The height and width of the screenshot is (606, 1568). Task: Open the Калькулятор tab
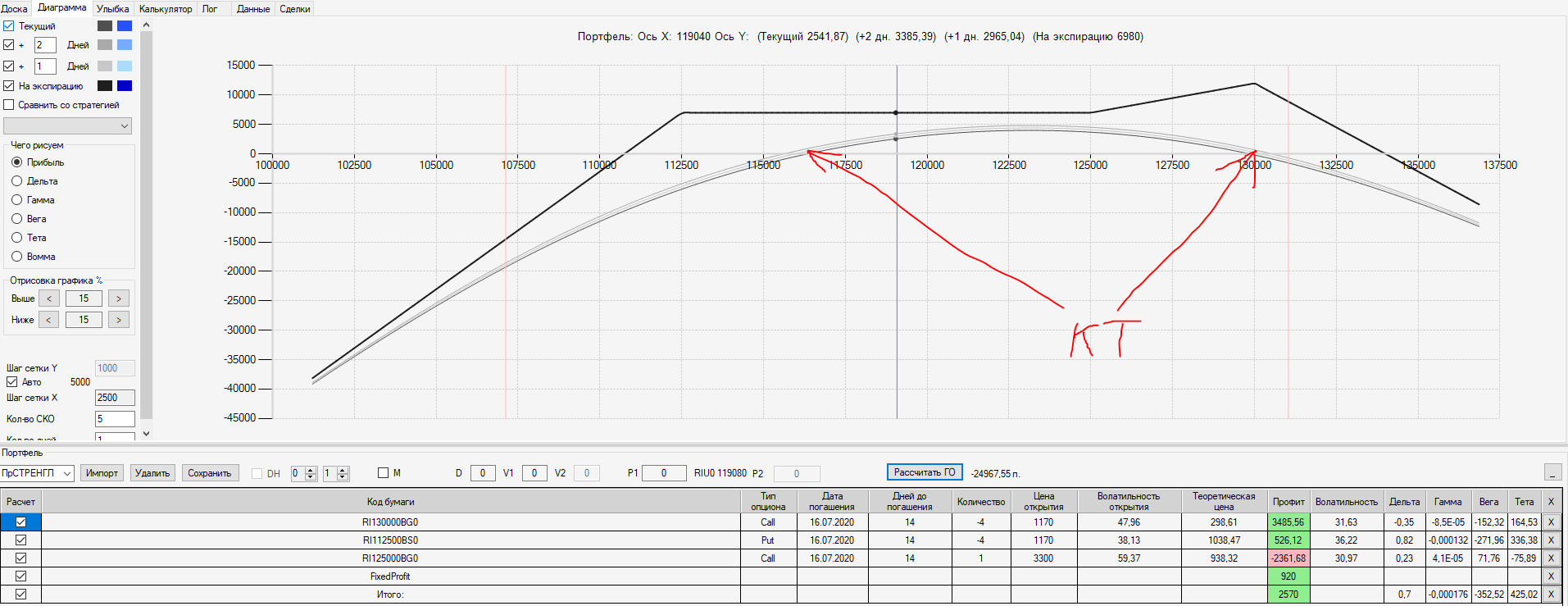[166, 9]
